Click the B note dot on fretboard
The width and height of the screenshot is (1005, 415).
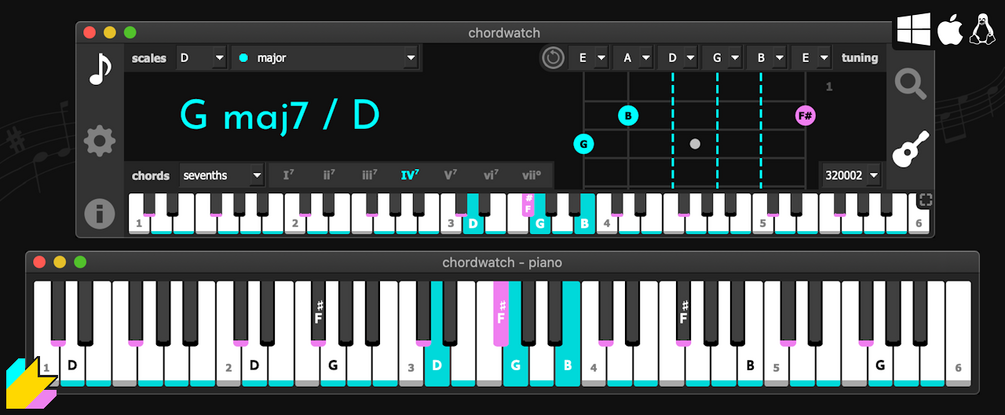pos(628,116)
